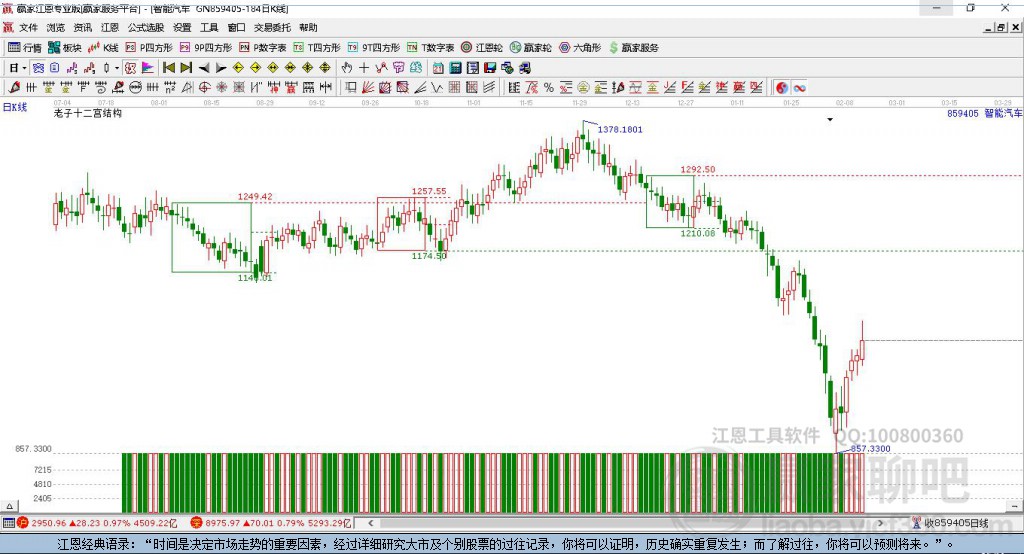Viewport: 1024px width, 554px height.
Task: Open 赢家服务 with dollar icon
Action: [633, 48]
